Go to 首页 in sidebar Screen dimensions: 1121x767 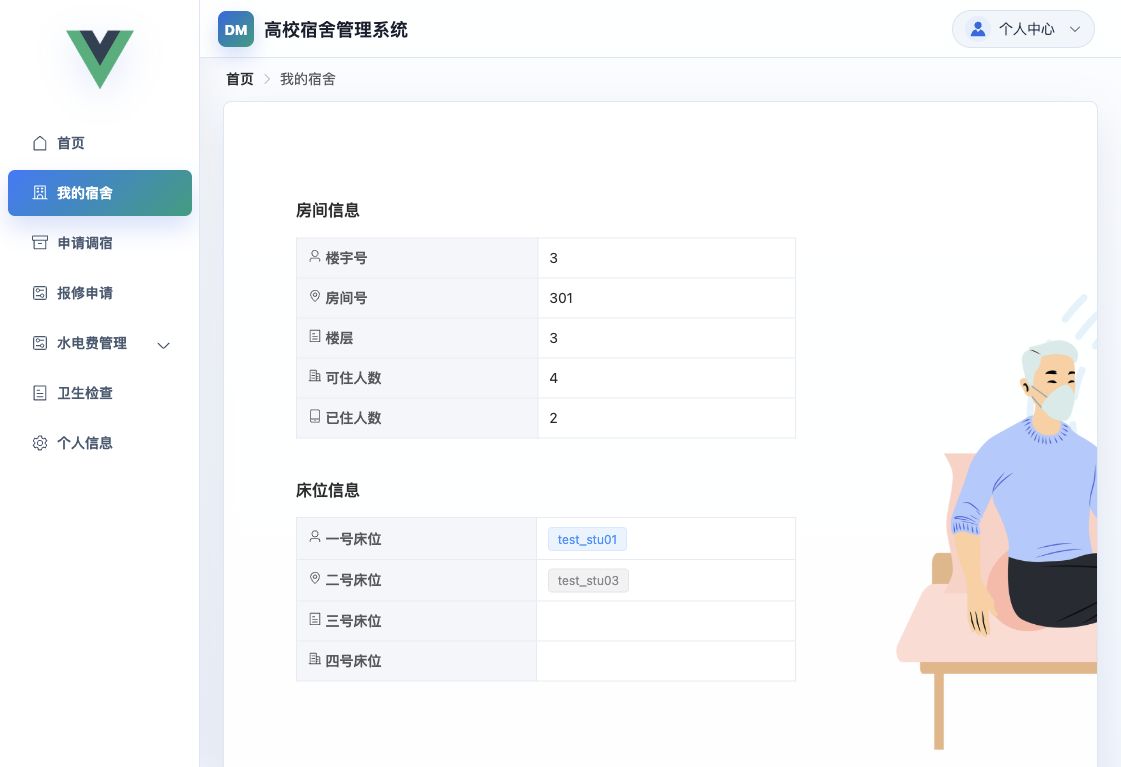(100, 143)
